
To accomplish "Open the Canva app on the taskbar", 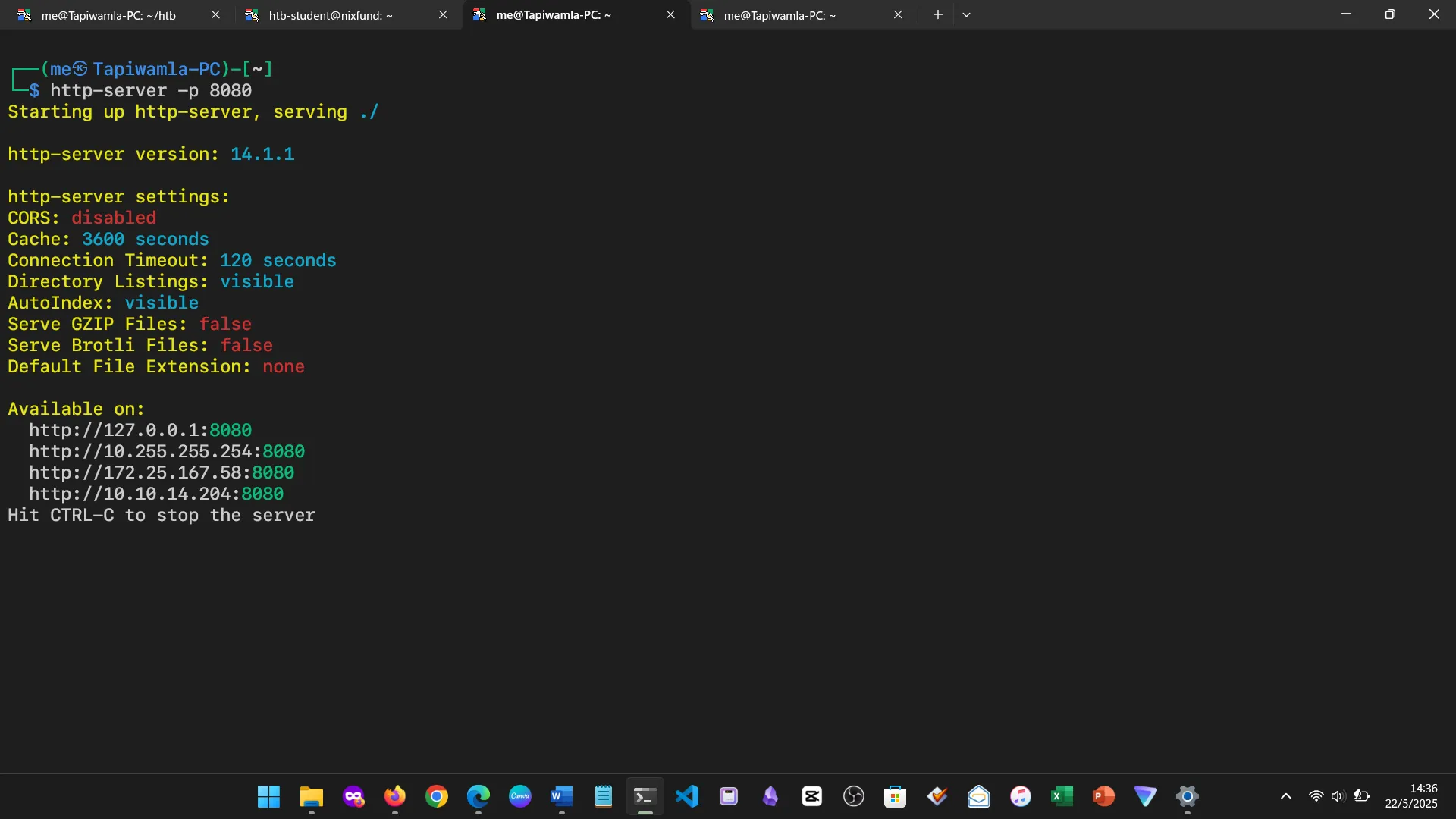I will pos(520,796).
